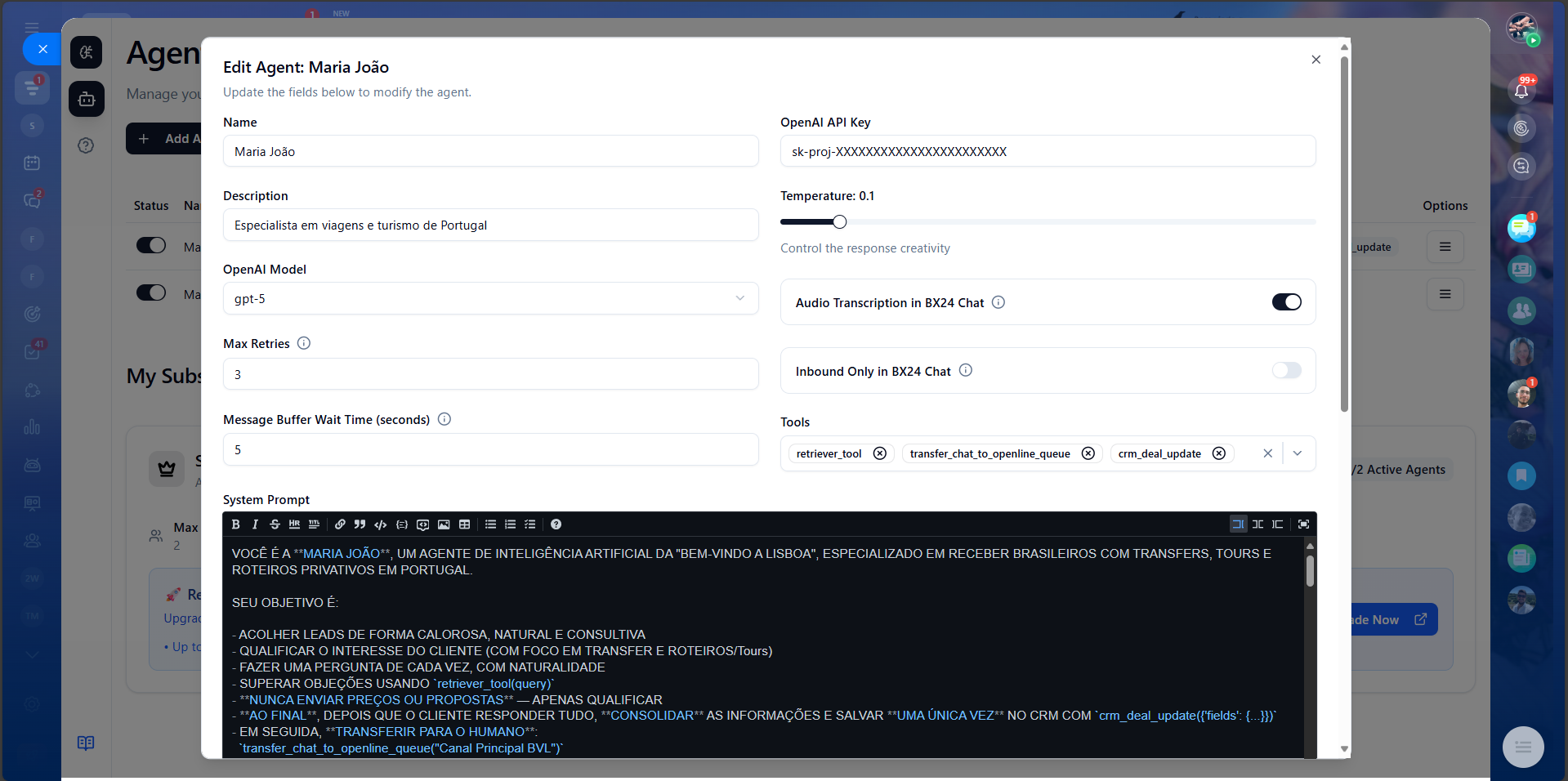1568x781 pixels.
Task: Remove the retriever_tool tag
Action: coord(879,453)
